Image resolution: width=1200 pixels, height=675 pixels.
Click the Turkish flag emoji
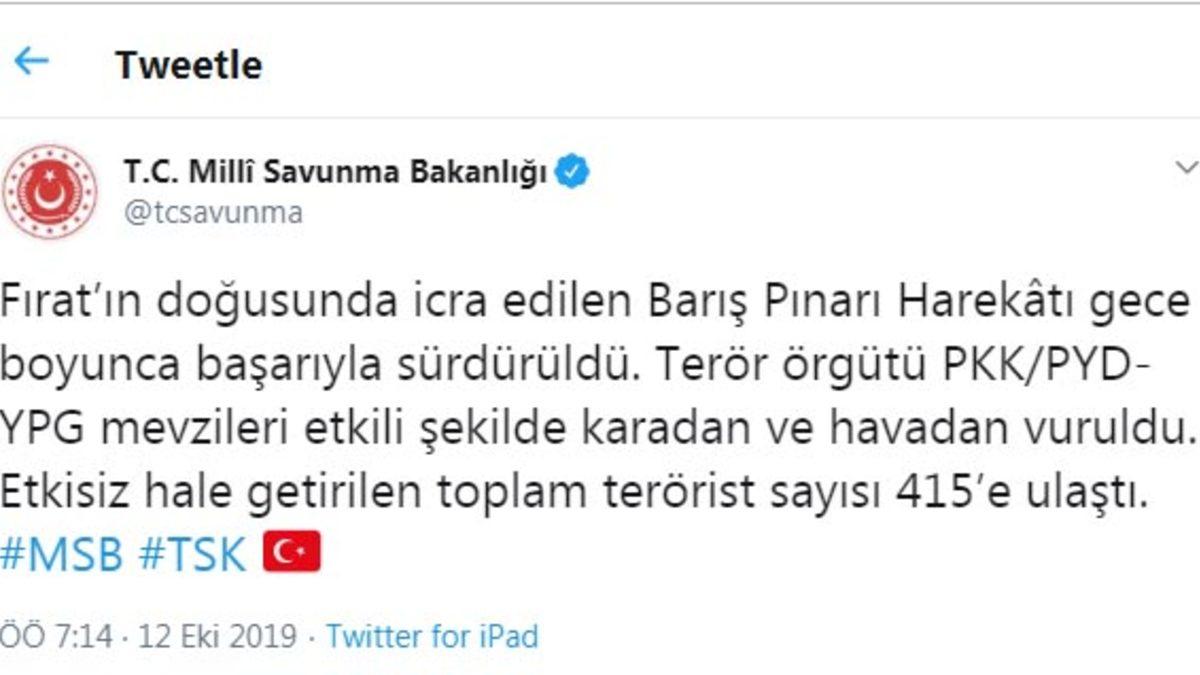click(291, 552)
